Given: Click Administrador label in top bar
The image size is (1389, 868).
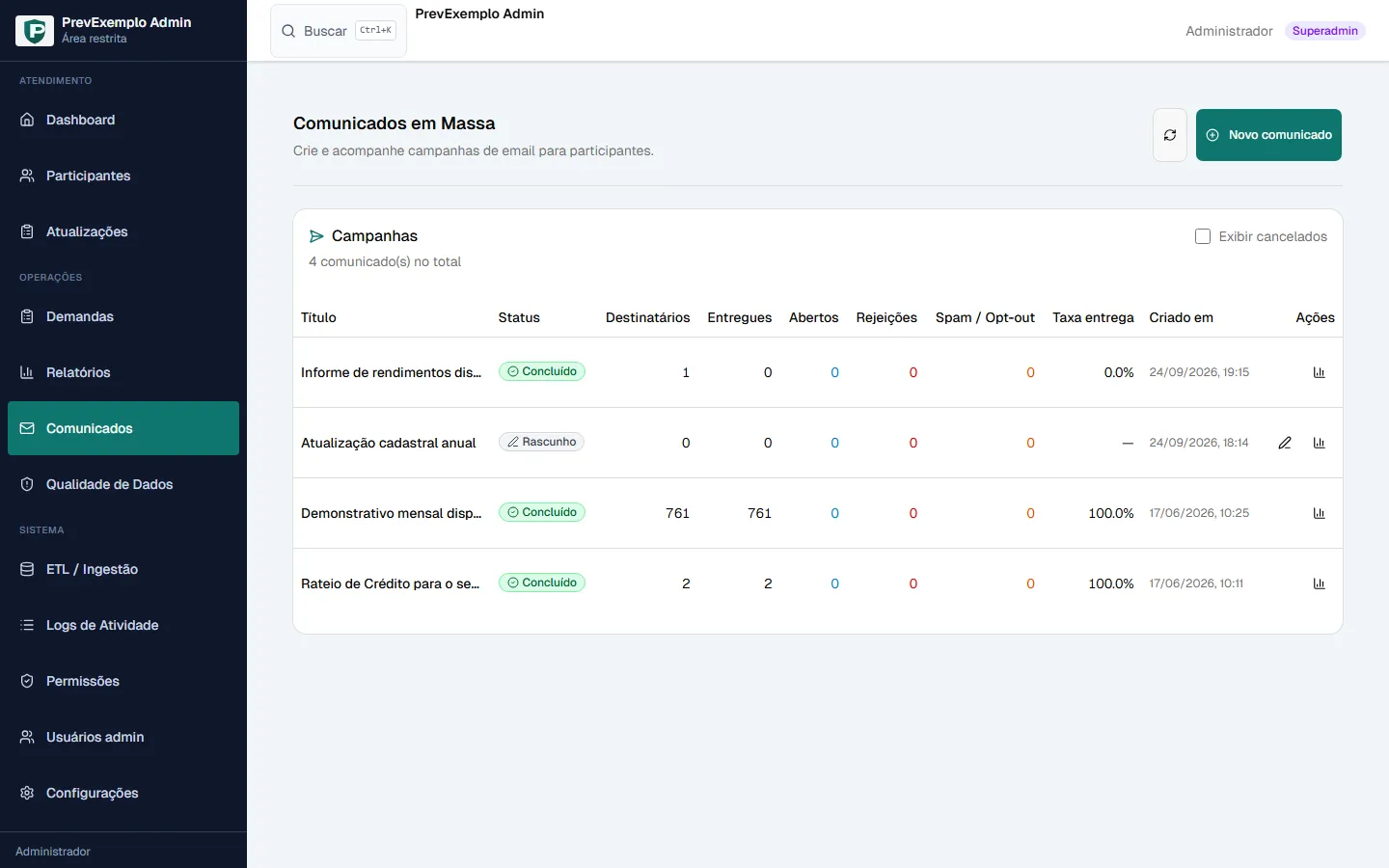Looking at the screenshot, I should pos(1229,31).
